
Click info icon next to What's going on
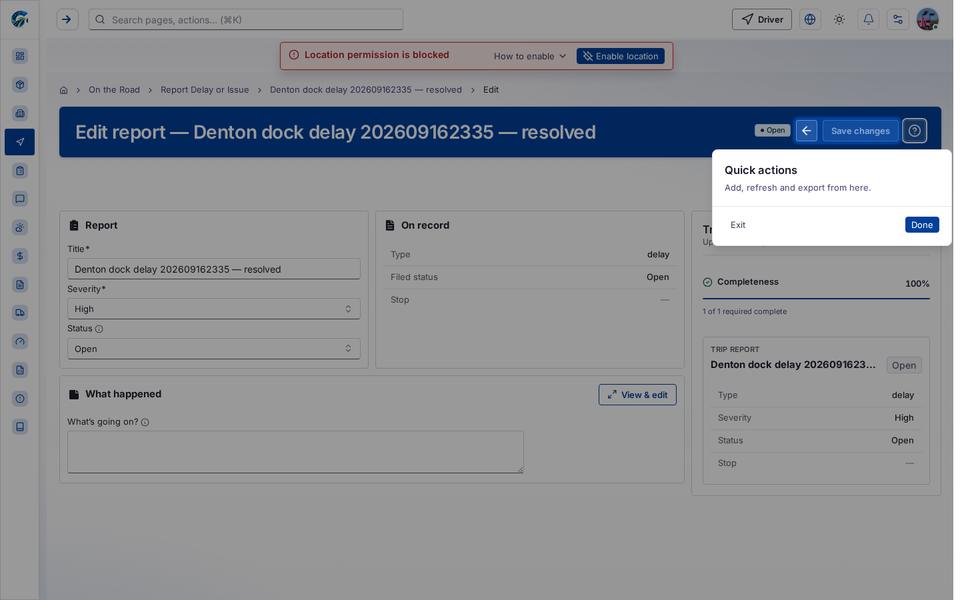tap(145, 422)
